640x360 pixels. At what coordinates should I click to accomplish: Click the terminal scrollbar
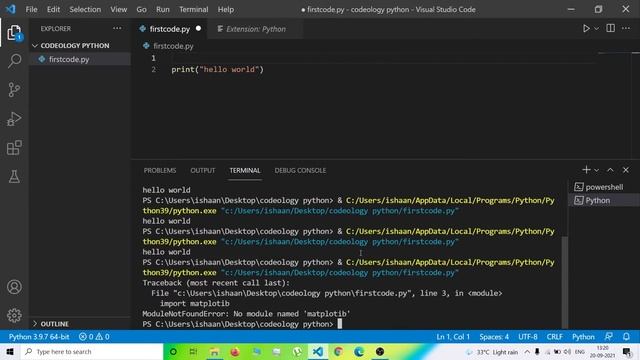point(564,282)
